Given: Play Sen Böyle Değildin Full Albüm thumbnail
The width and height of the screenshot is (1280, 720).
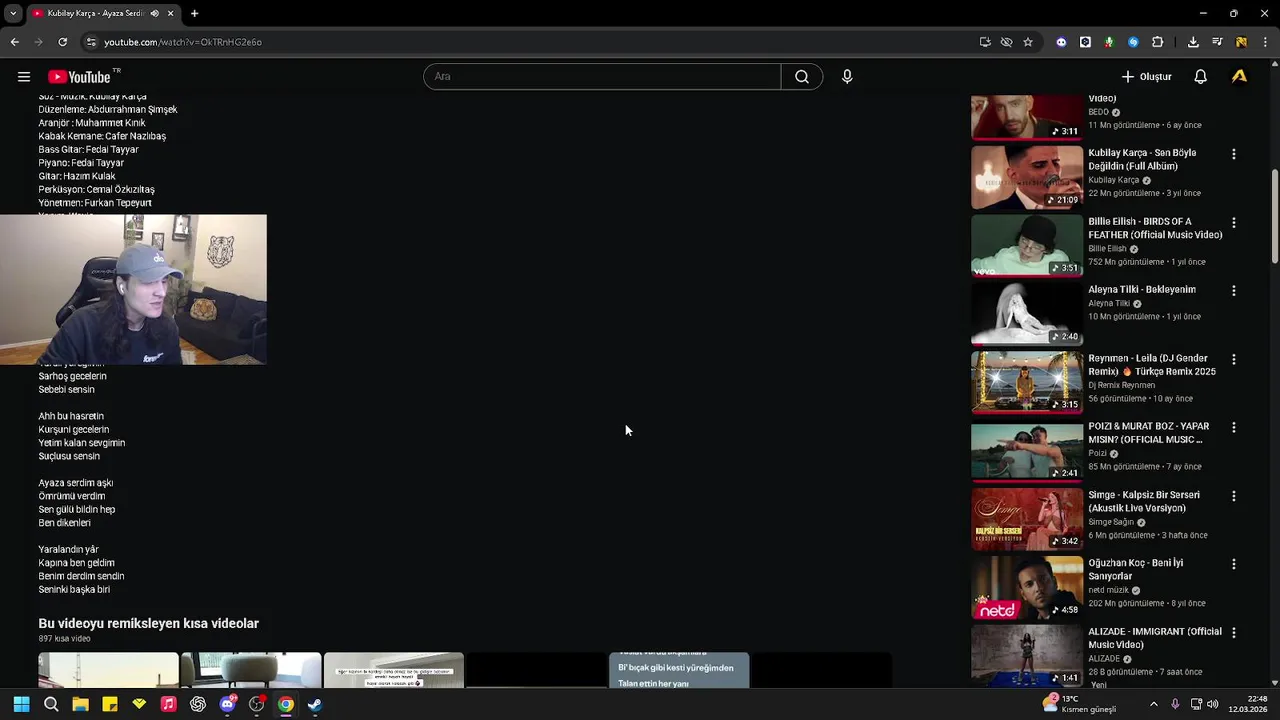Looking at the screenshot, I should click(x=1027, y=177).
